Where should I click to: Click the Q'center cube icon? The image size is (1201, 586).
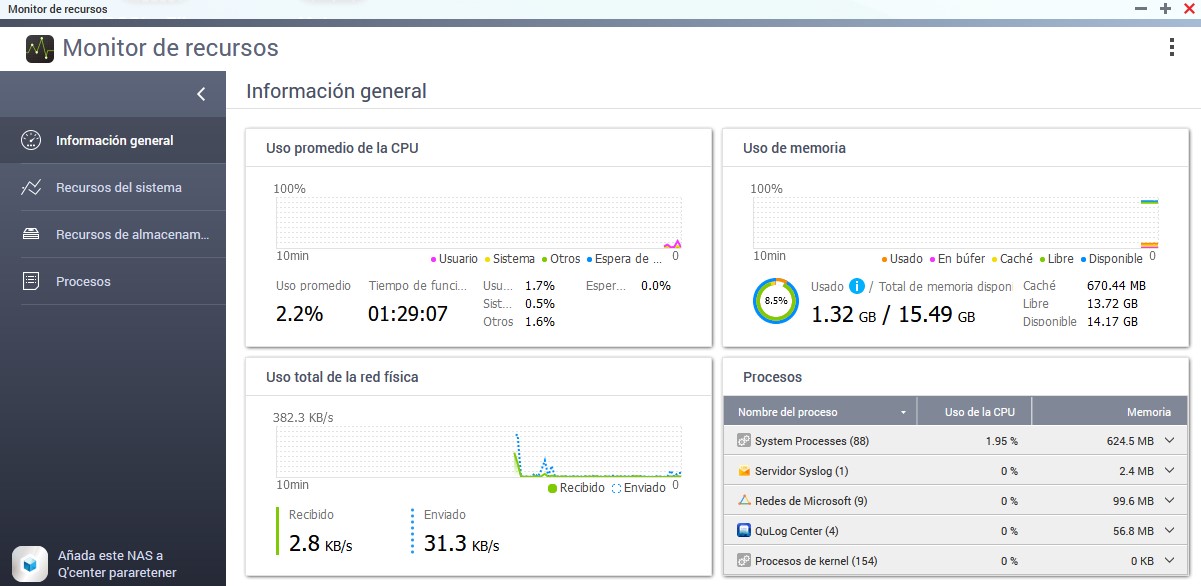click(30, 563)
